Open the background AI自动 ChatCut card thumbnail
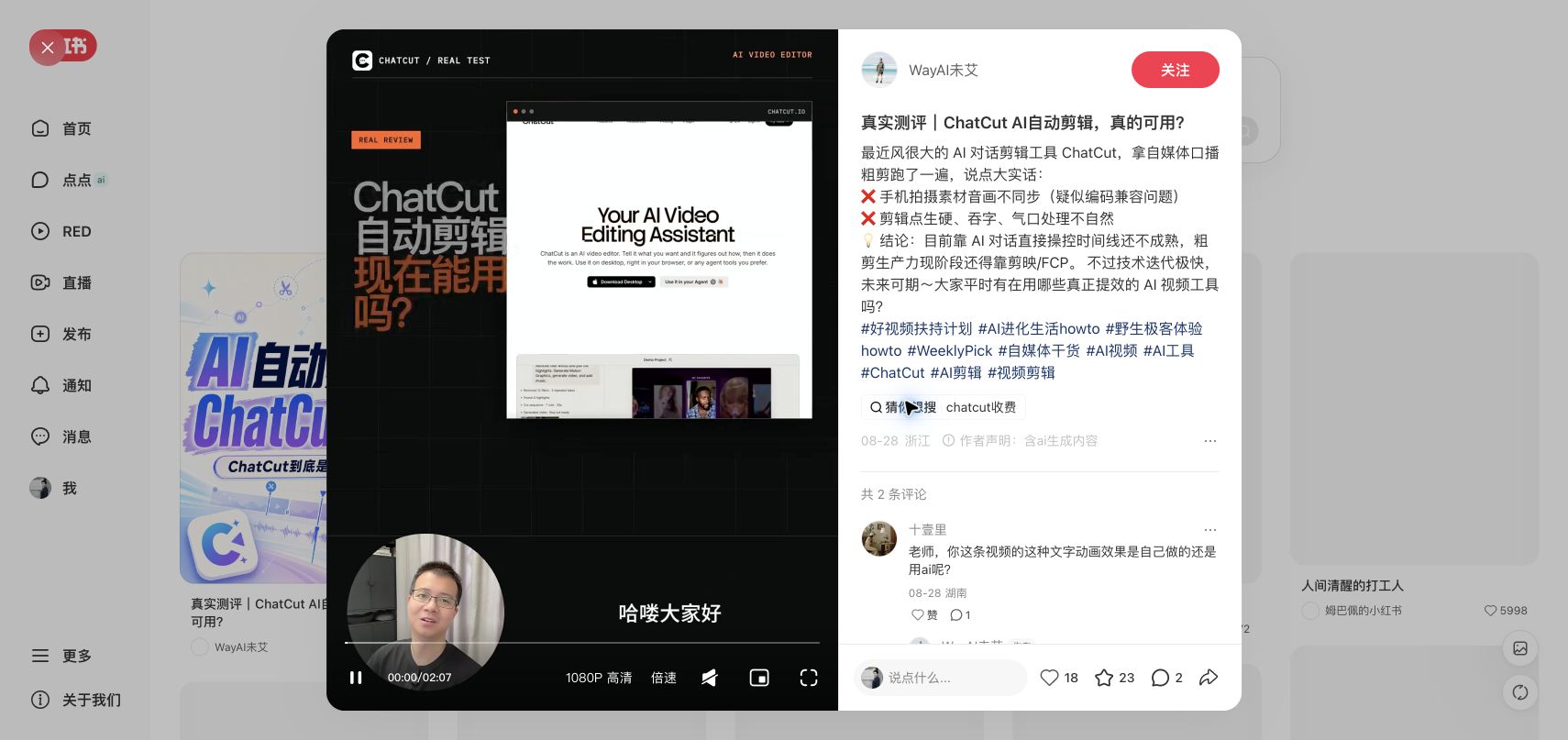The image size is (1568, 740). click(x=254, y=418)
